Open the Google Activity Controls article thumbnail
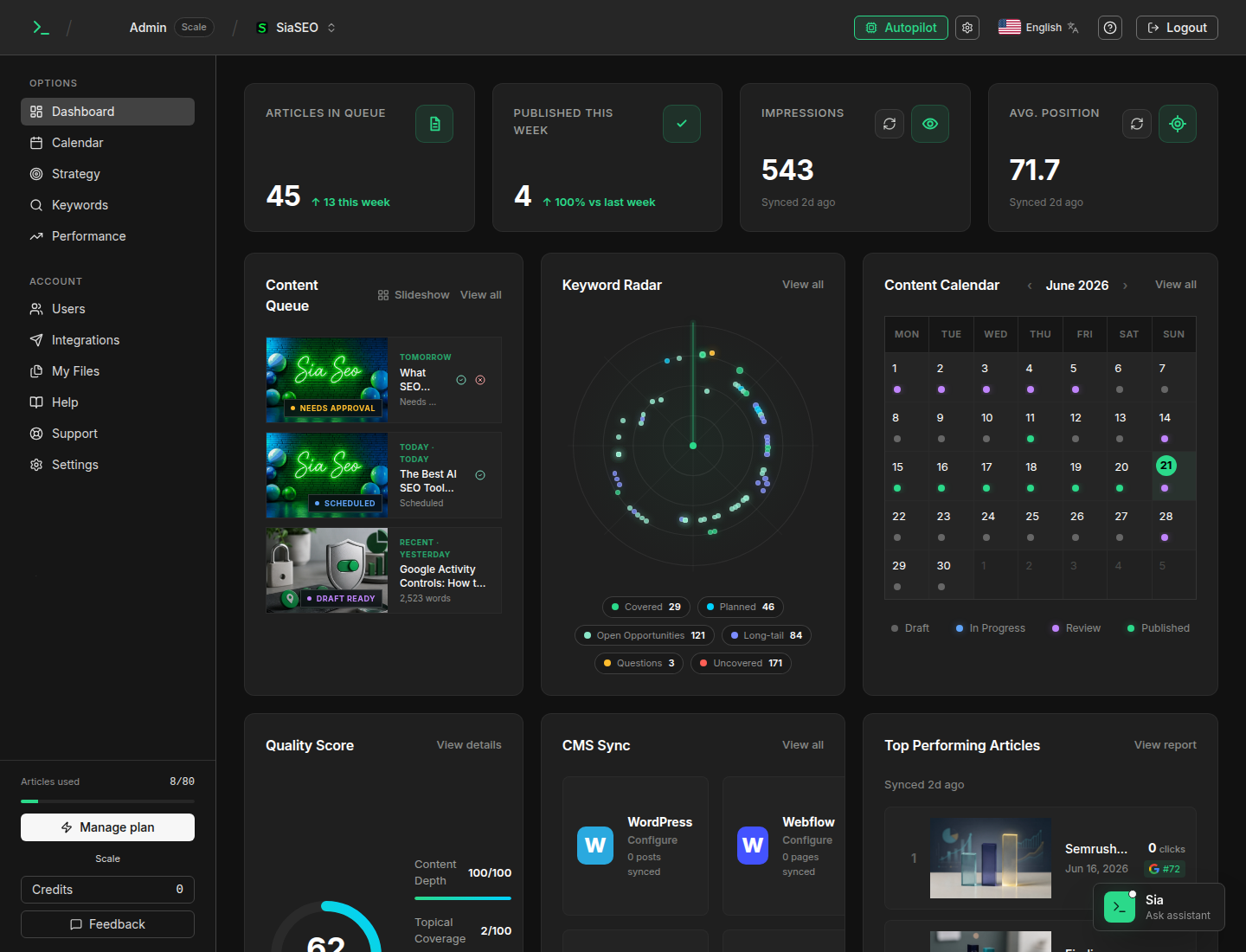This screenshot has width=1246, height=952. (327, 570)
